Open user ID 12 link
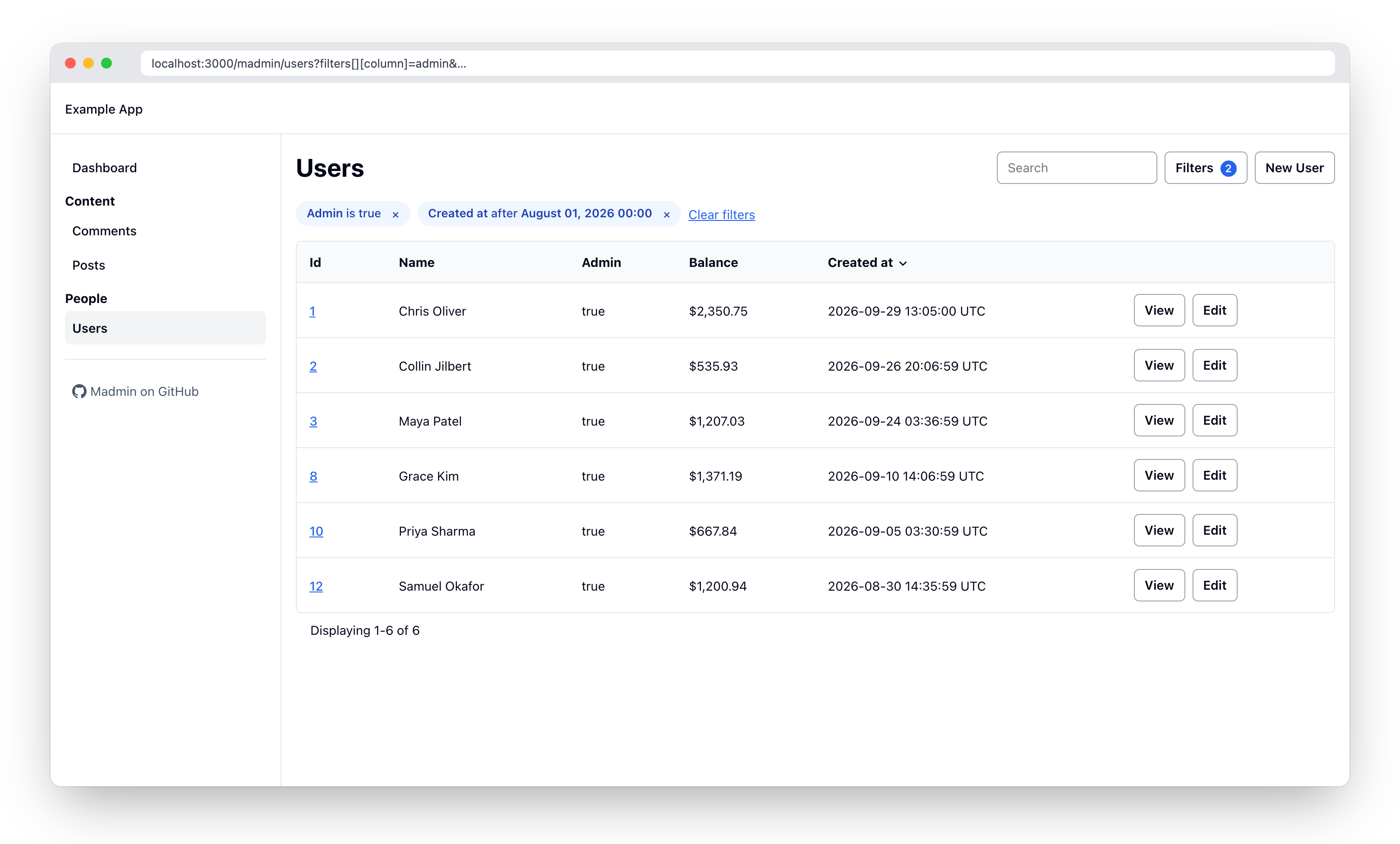This screenshot has height=844, width=1400. click(x=316, y=586)
